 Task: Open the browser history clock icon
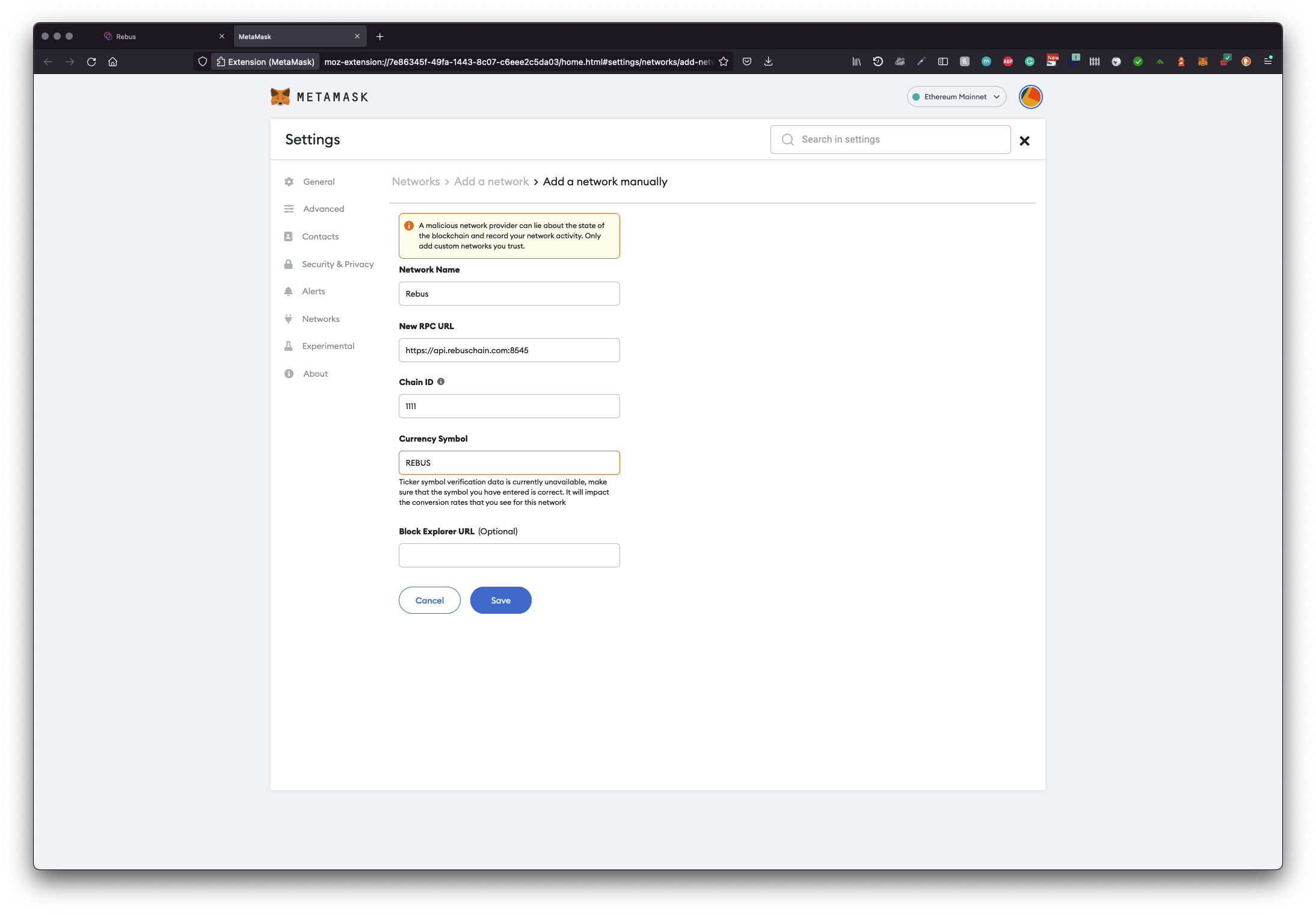click(878, 61)
